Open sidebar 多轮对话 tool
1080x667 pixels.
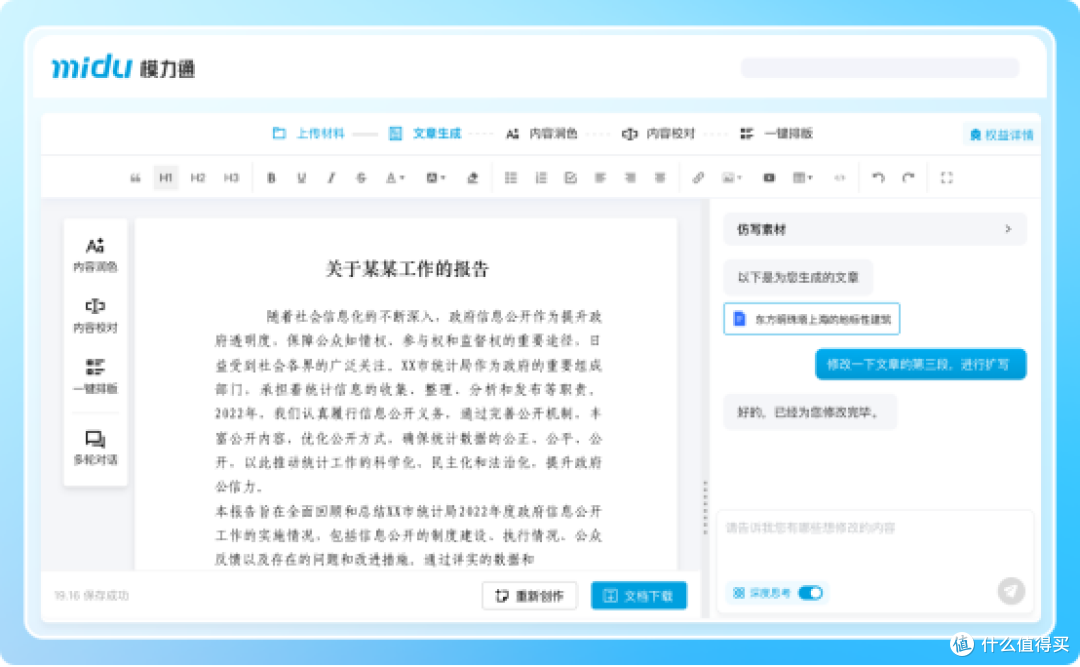coord(95,448)
